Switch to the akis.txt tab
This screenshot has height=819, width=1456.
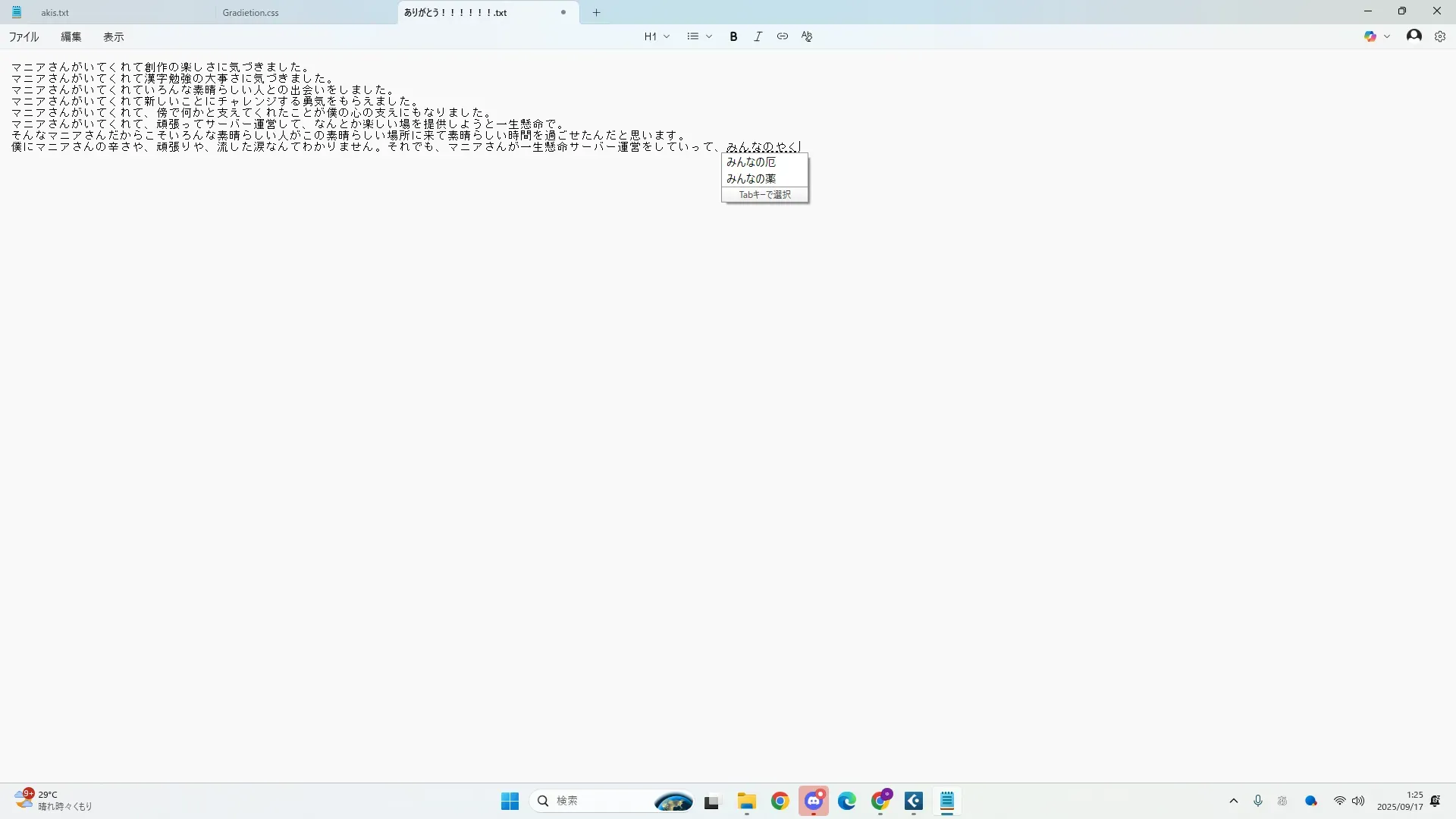pos(55,13)
